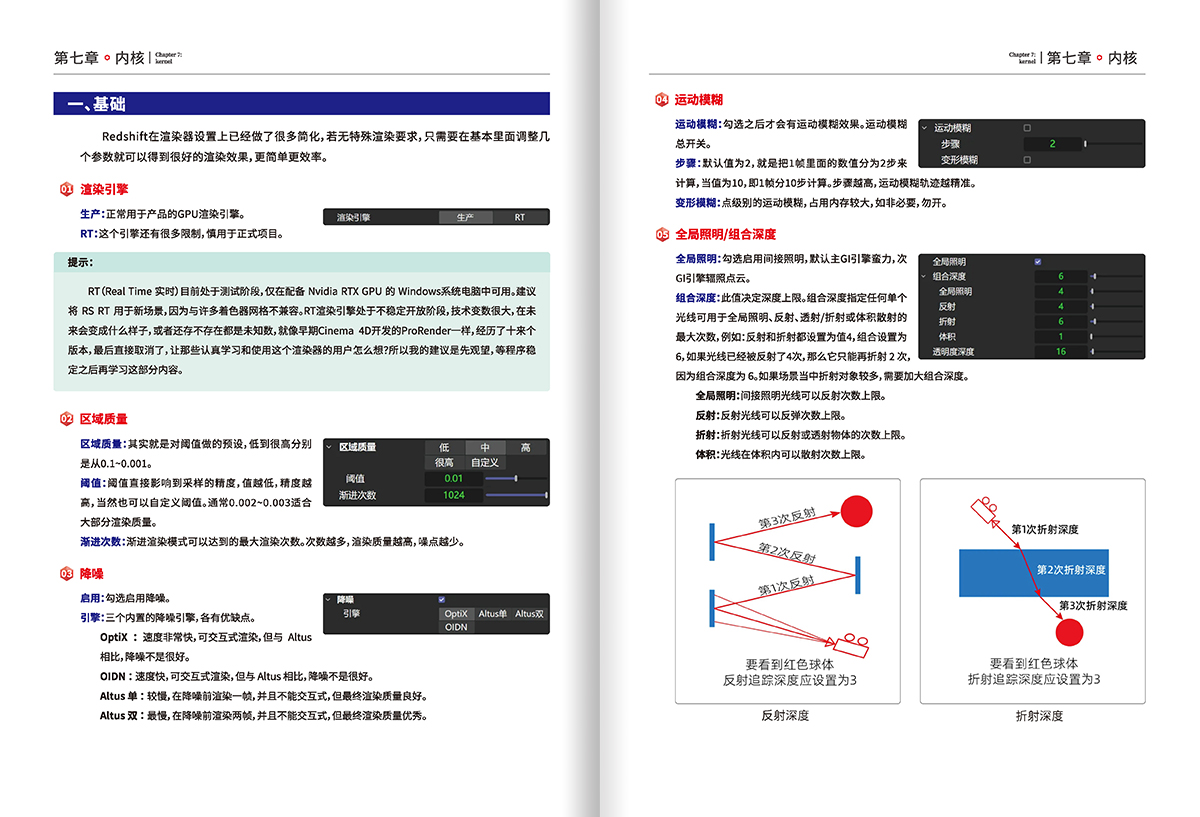1200x817 pixels.
Task: Enable the 运动模糊 checkbox
Action: coord(1027,128)
